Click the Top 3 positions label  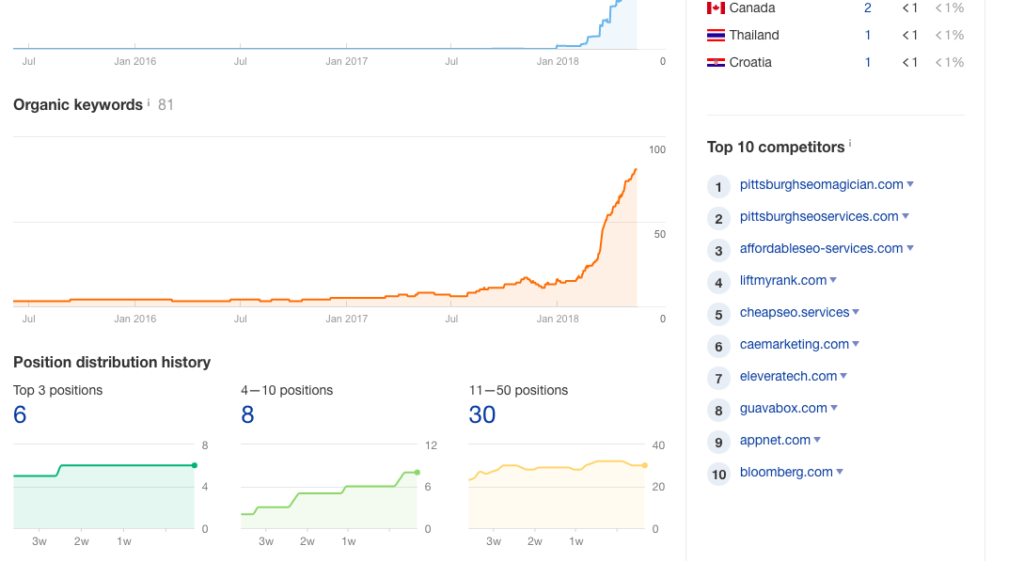[57, 391]
